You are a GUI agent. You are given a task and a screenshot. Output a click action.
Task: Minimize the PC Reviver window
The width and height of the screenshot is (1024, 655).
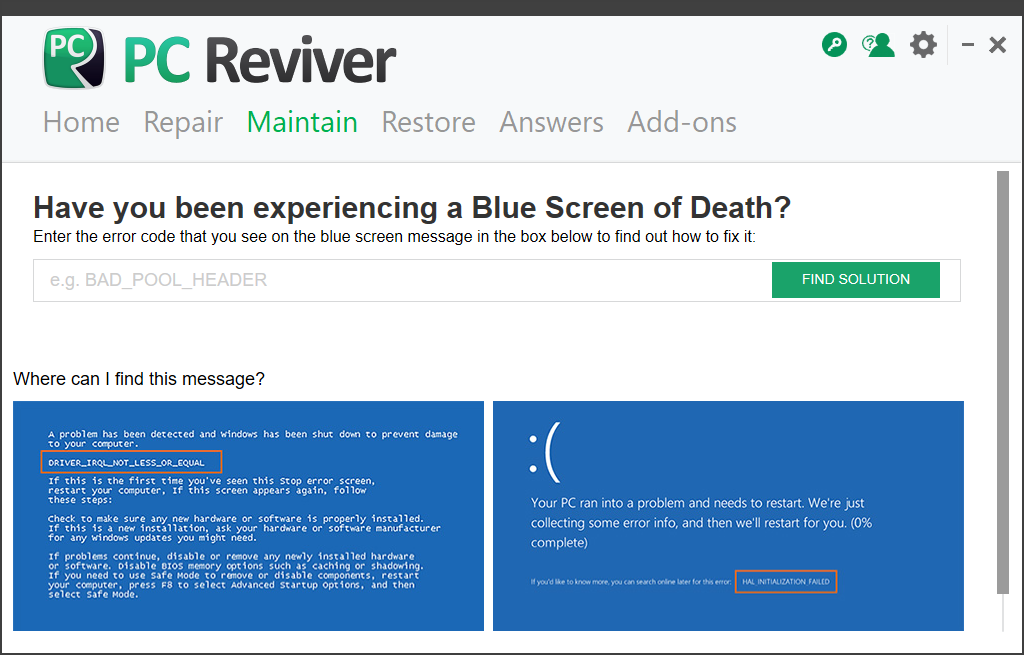[x=968, y=44]
